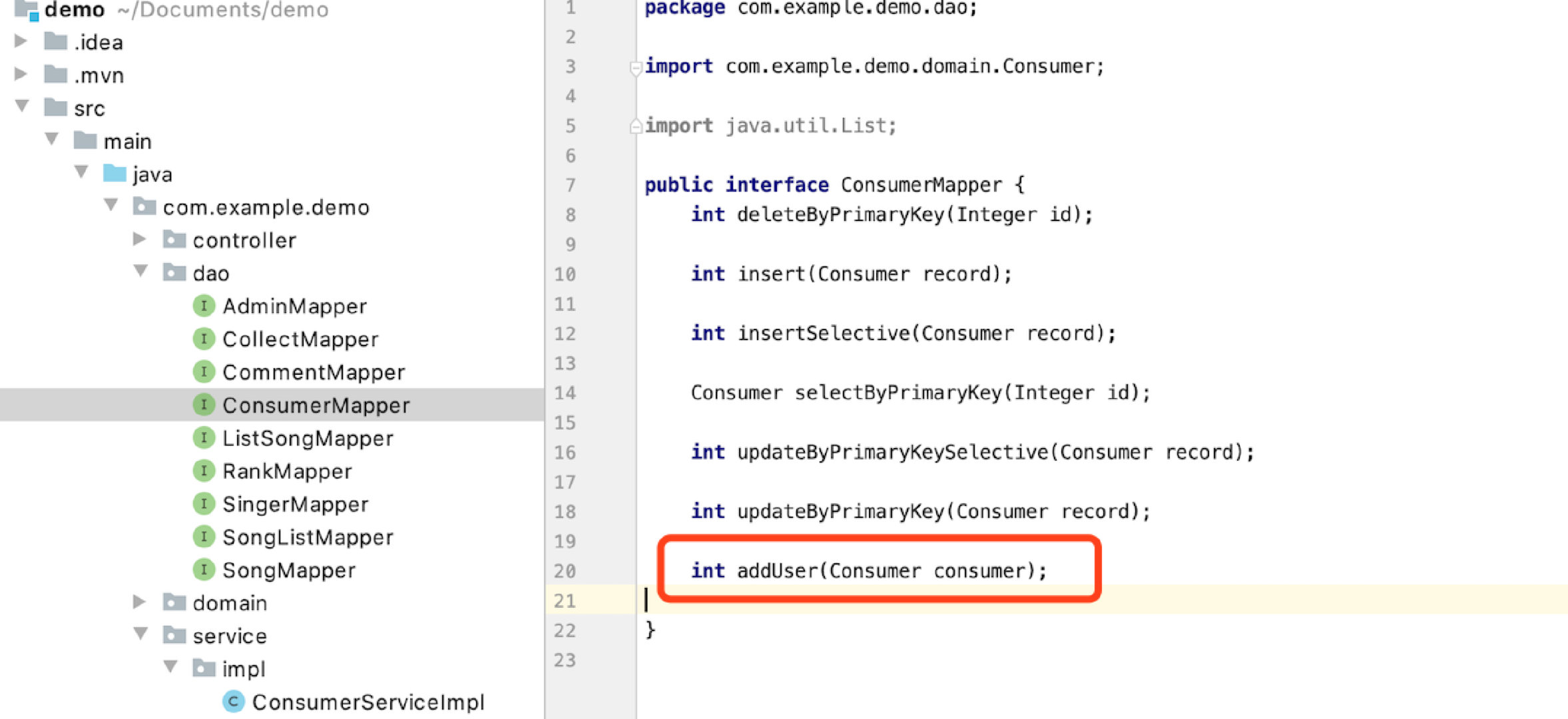Click line number 7 in the gutter
Screen dimensions: 1568x719
pyautogui.click(x=570, y=184)
